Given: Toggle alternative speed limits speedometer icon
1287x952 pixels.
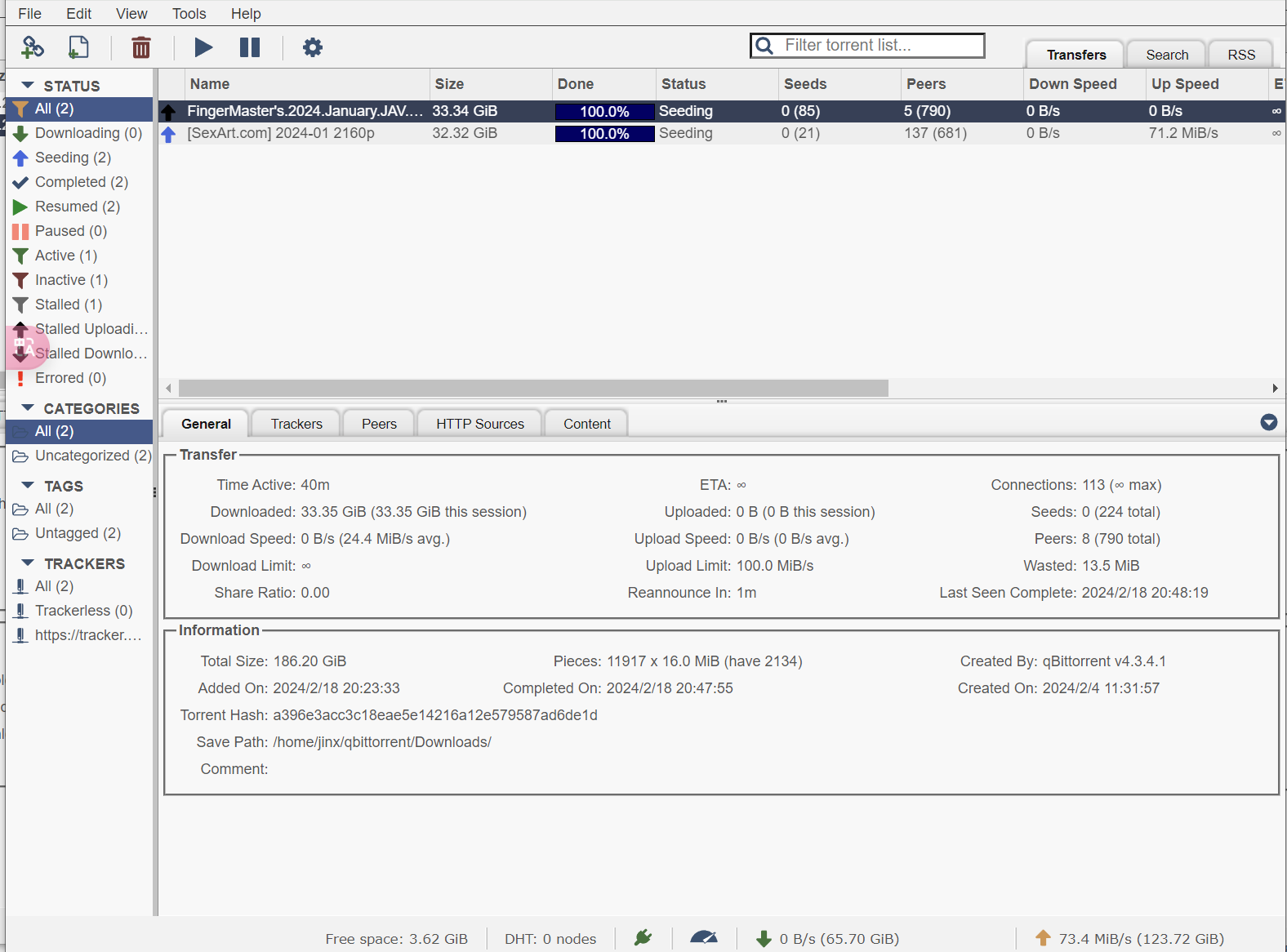Looking at the screenshot, I should point(703,938).
